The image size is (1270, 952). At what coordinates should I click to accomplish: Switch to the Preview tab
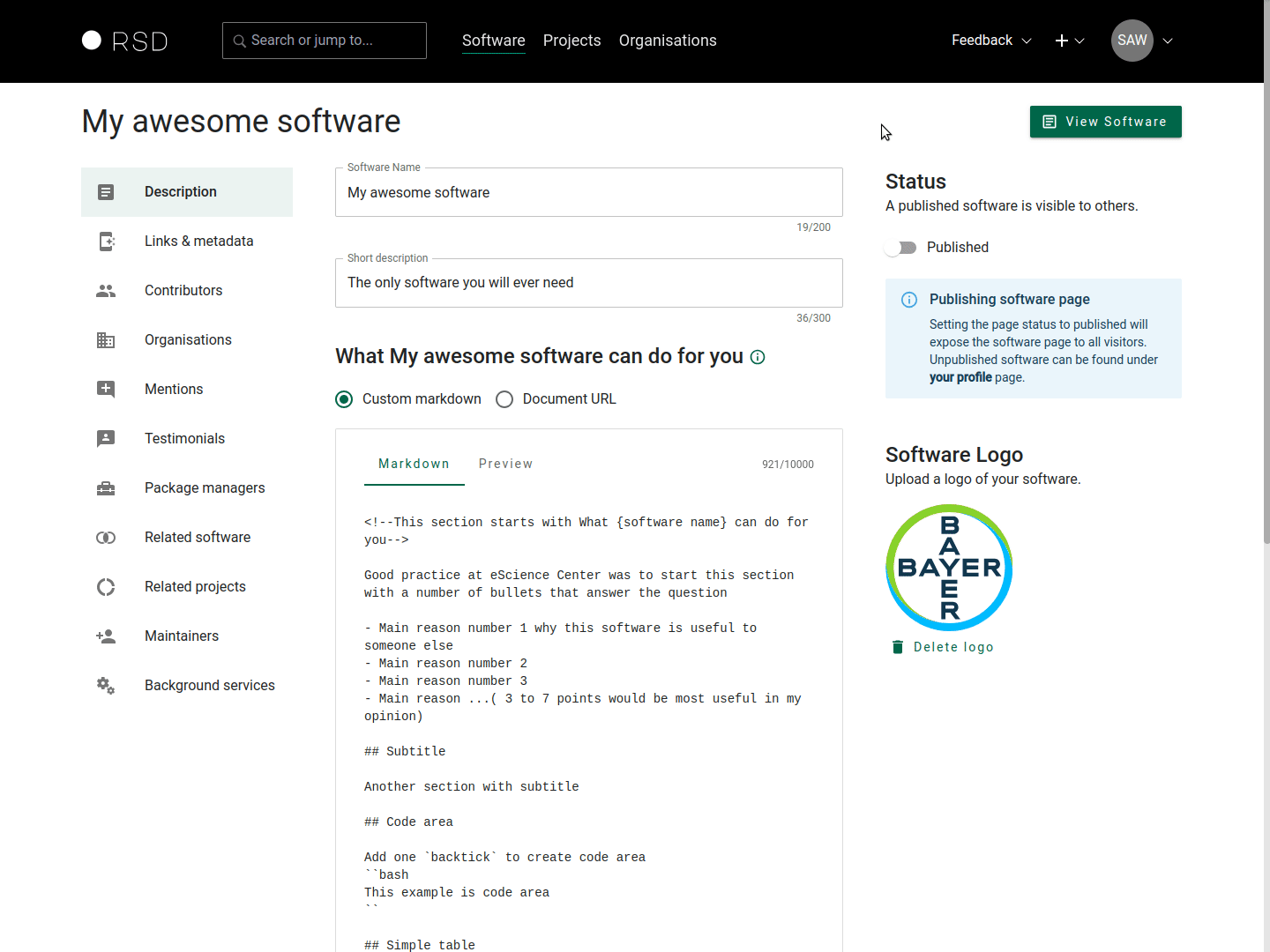pos(505,464)
